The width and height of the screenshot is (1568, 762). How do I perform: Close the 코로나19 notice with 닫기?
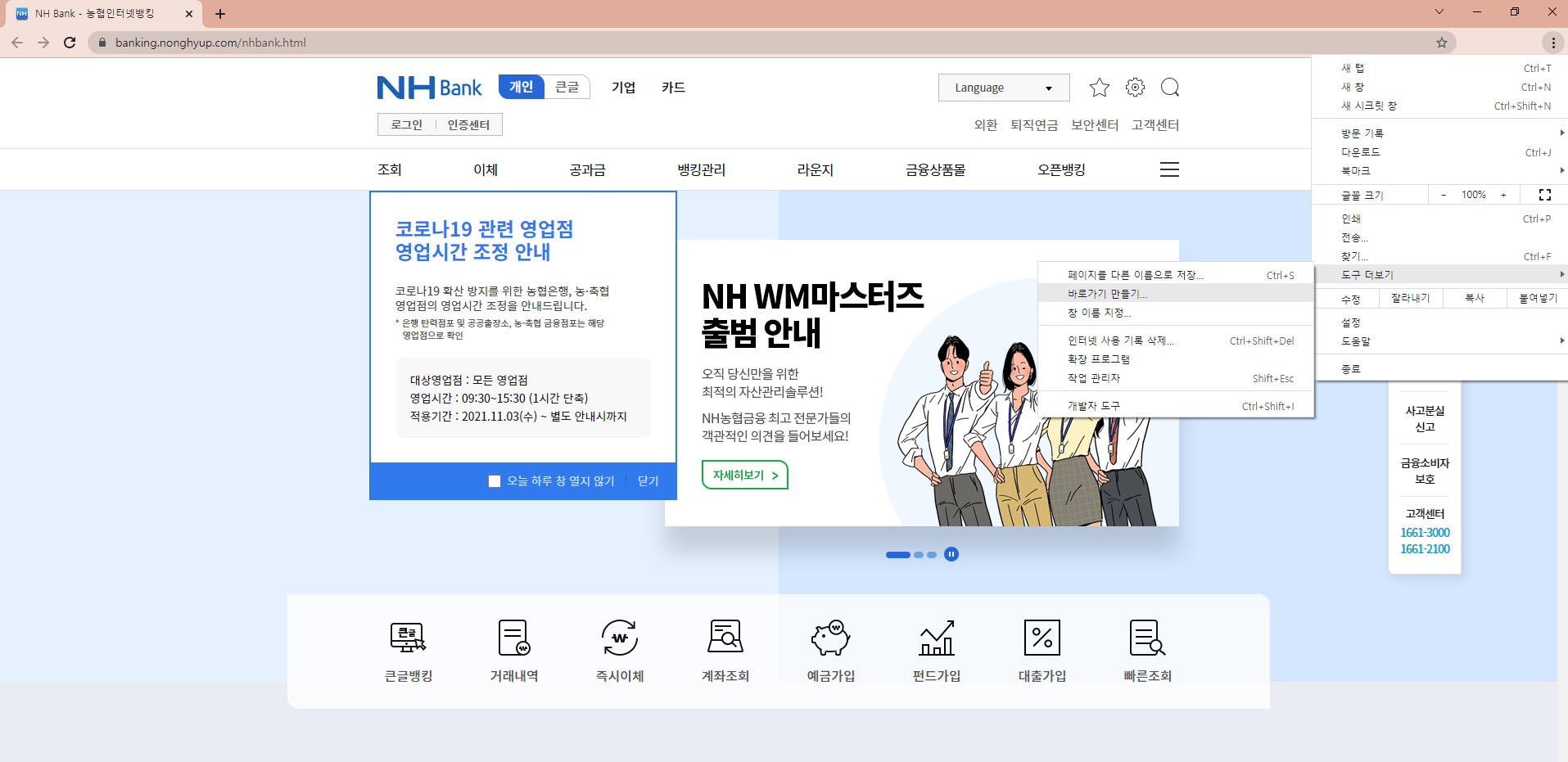coord(648,481)
